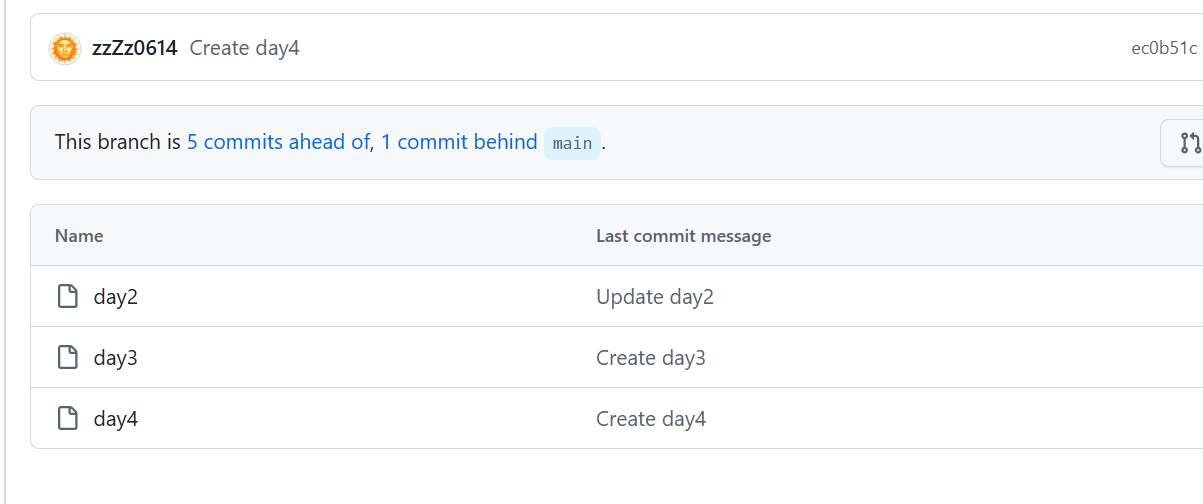Click the zzZz0614 user avatar

click(65, 48)
